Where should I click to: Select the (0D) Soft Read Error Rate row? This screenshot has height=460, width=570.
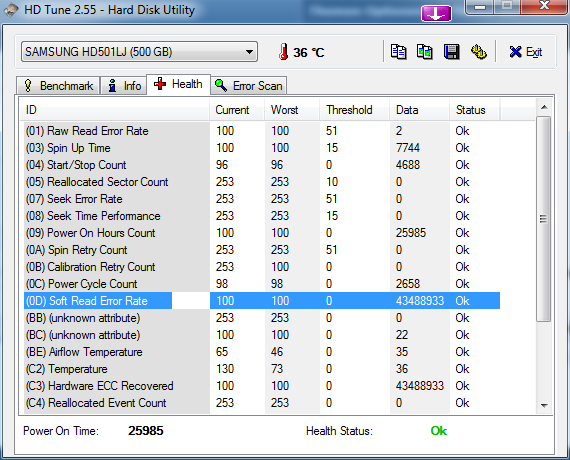pos(262,301)
